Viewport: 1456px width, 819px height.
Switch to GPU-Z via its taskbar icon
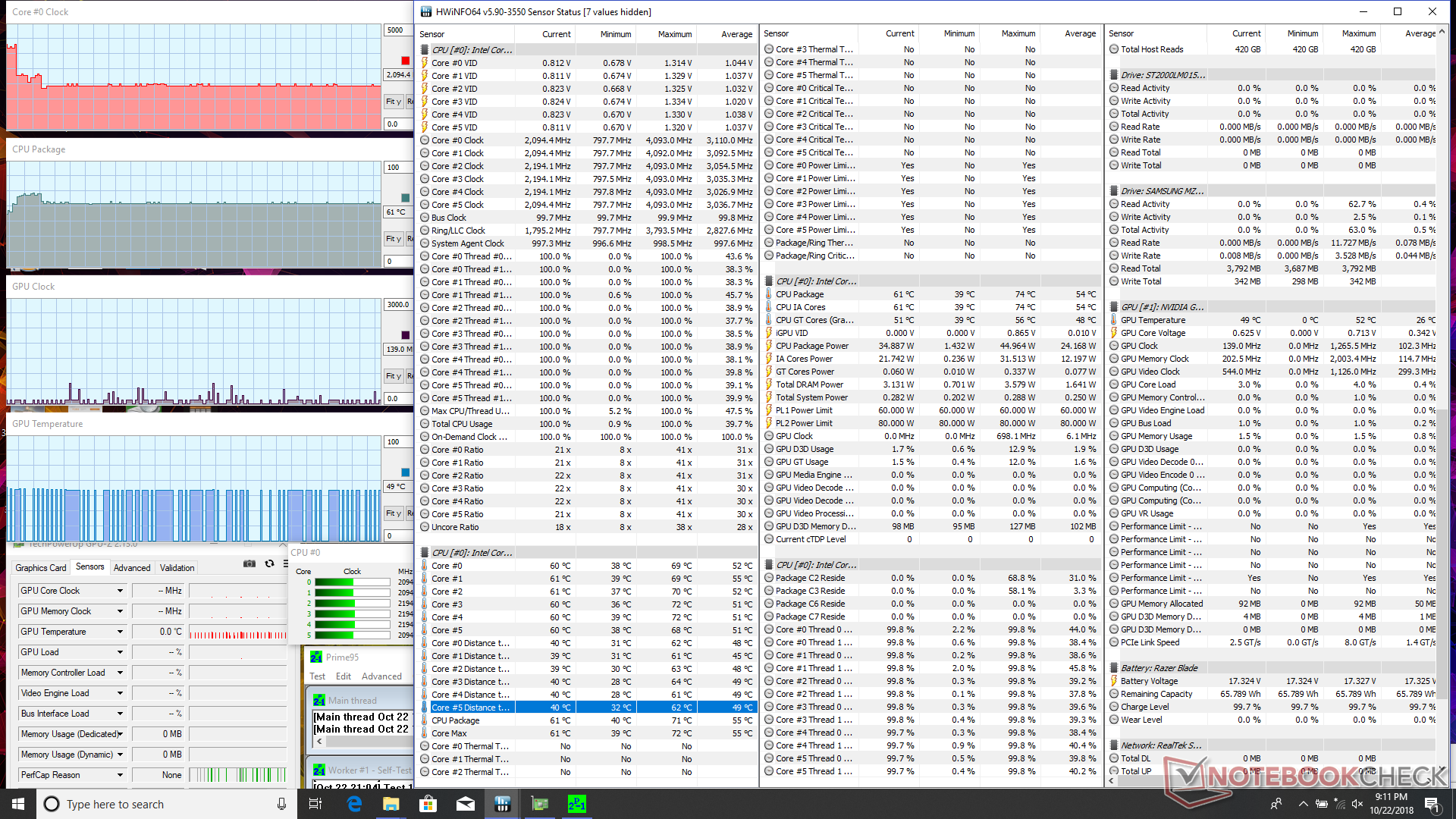click(540, 804)
